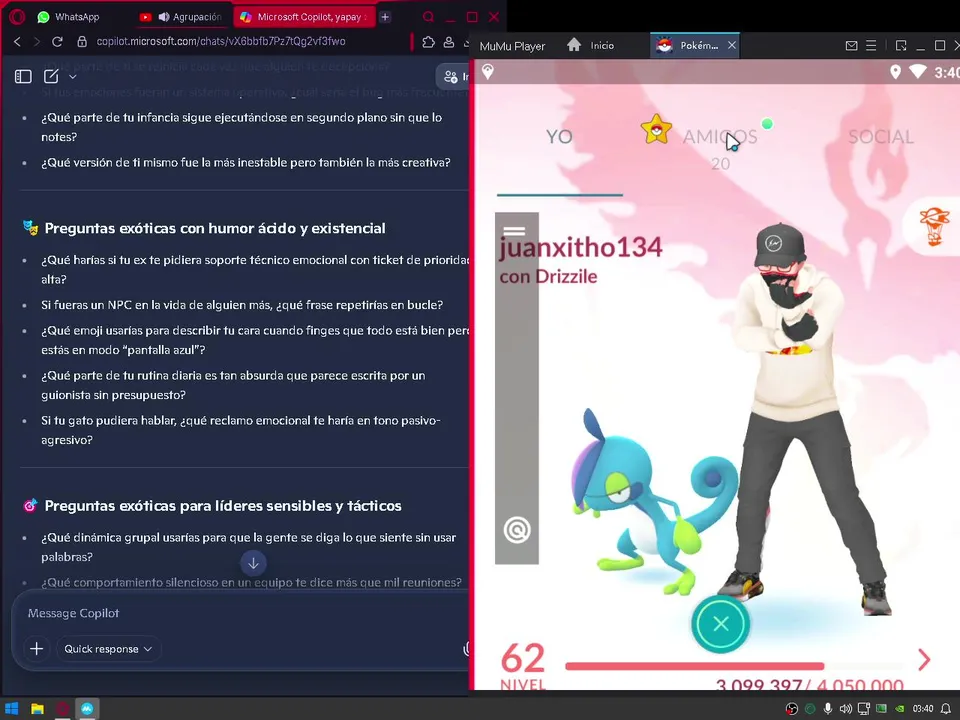This screenshot has height=720, width=960.
Task: Open the Opera extensions cube icon
Action: coord(429,42)
